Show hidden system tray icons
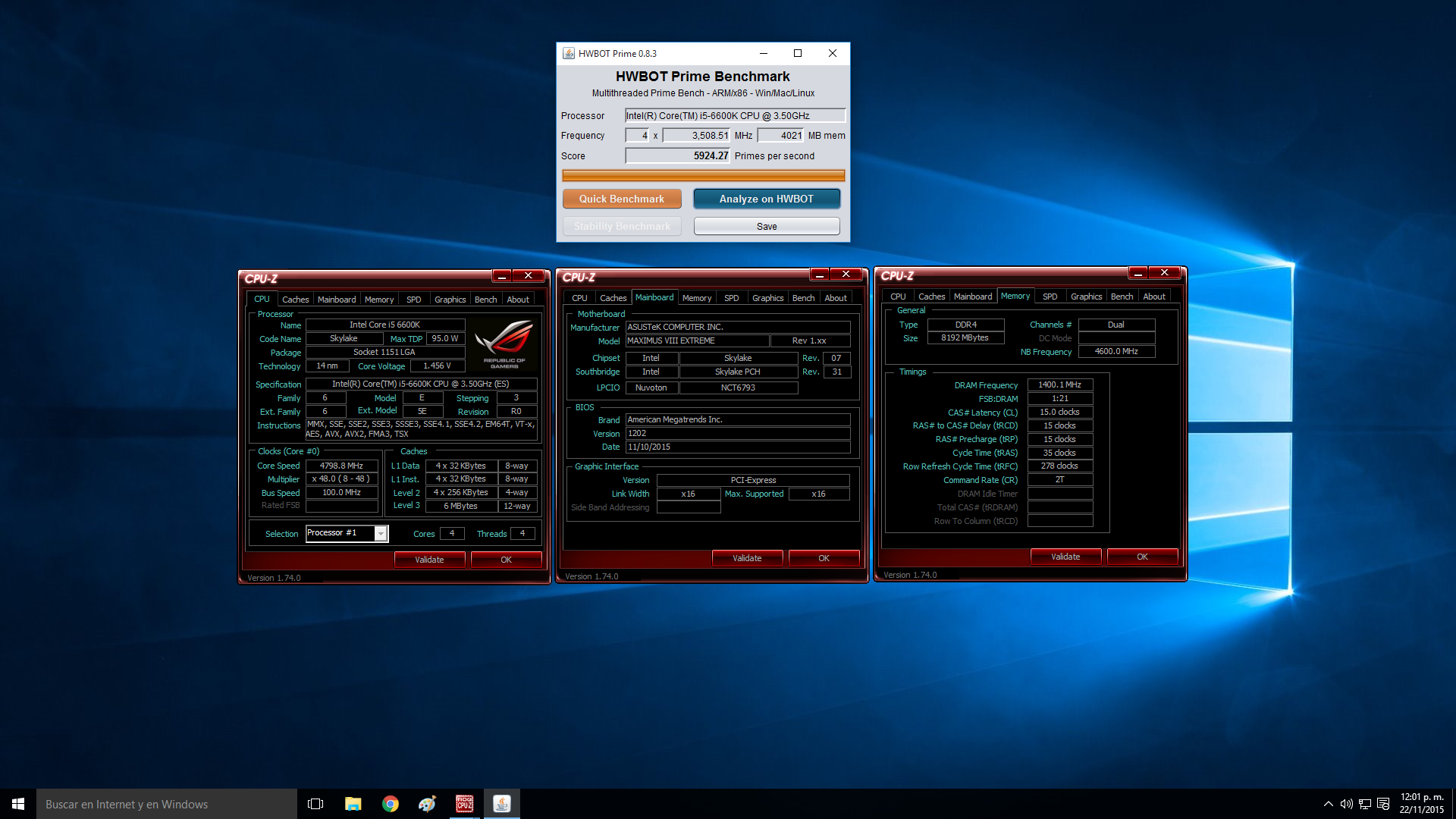 pyautogui.click(x=1328, y=804)
